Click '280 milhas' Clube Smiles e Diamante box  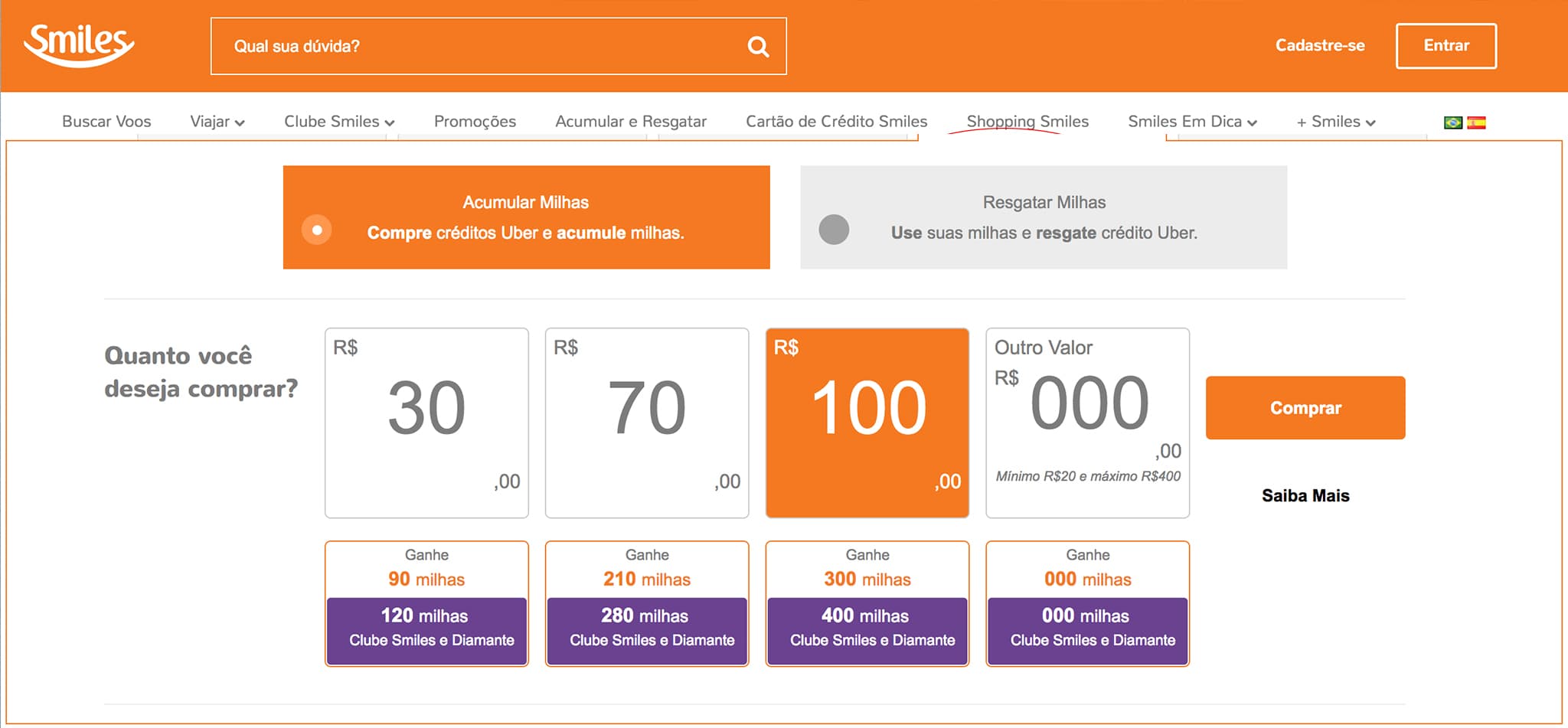pos(647,631)
